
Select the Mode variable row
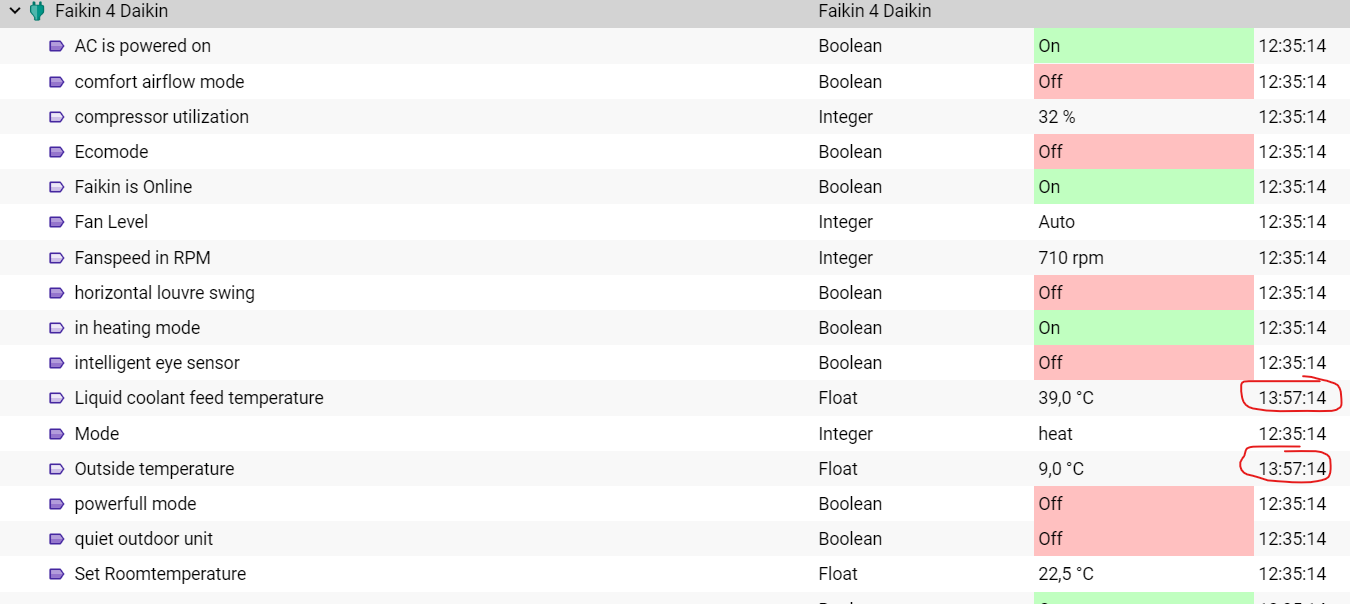[675, 434]
